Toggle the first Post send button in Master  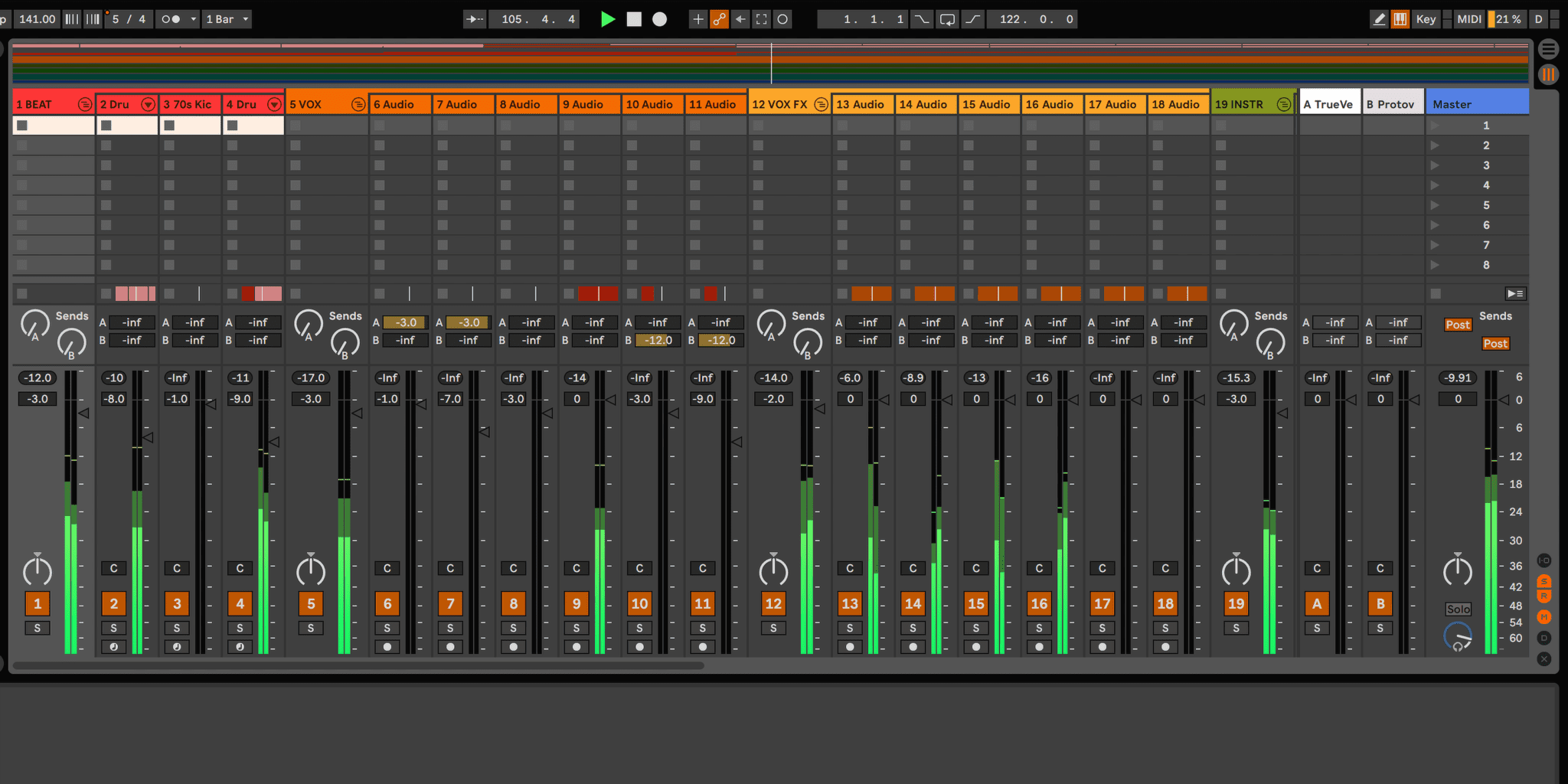[x=1458, y=325]
